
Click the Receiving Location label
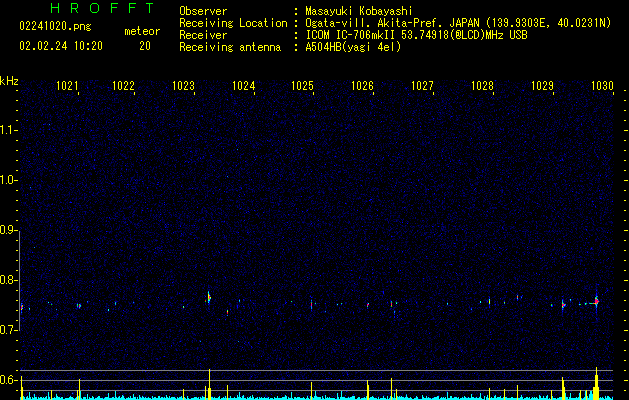click(x=233, y=23)
